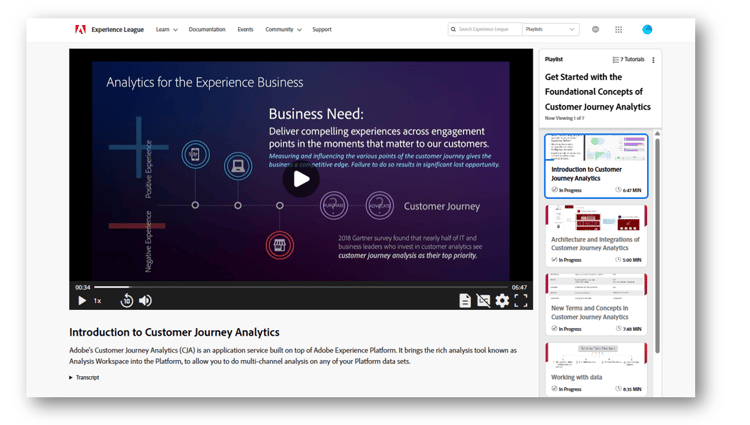The height and width of the screenshot is (425, 750).
Task: Click the Introduction to Customer Journey Analytics heading
Action: [174, 332]
